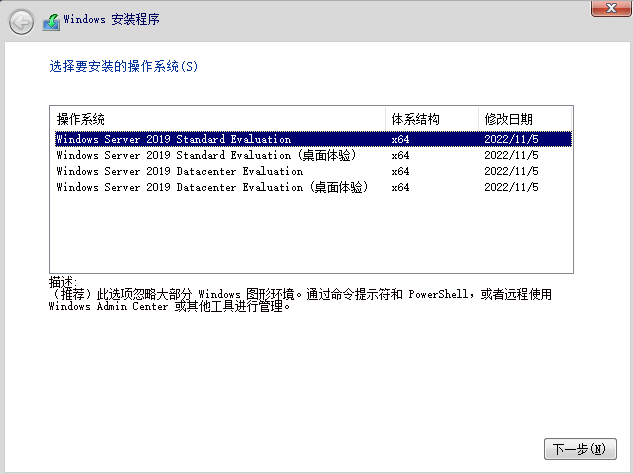Click the Windows 安装程序 title text
The height and width of the screenshot is (474, 633).
pyautogui.click(x=111, y=19)
